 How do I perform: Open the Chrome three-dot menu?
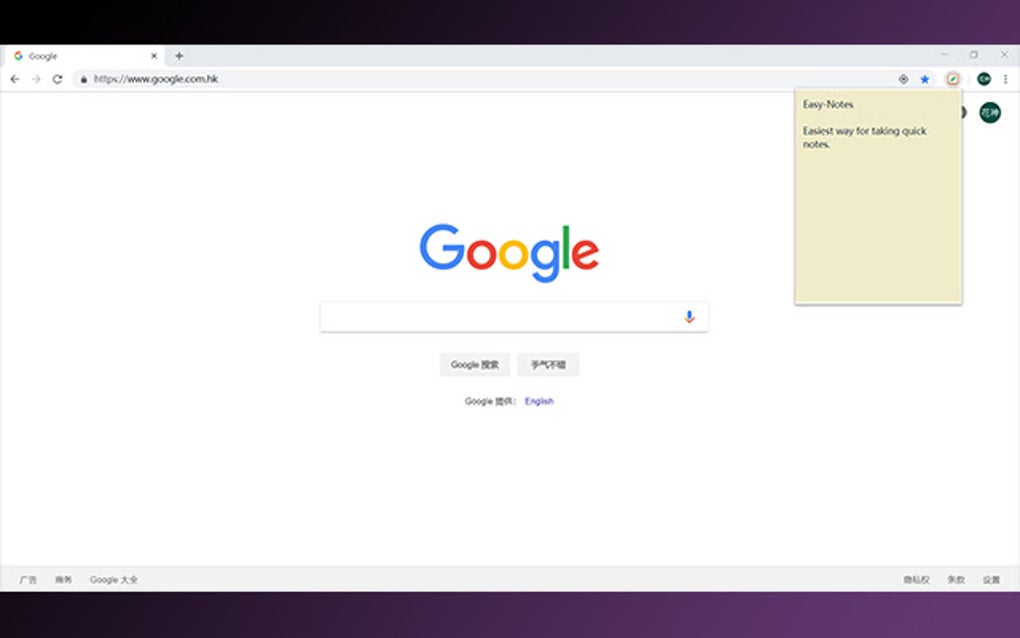1006,79
